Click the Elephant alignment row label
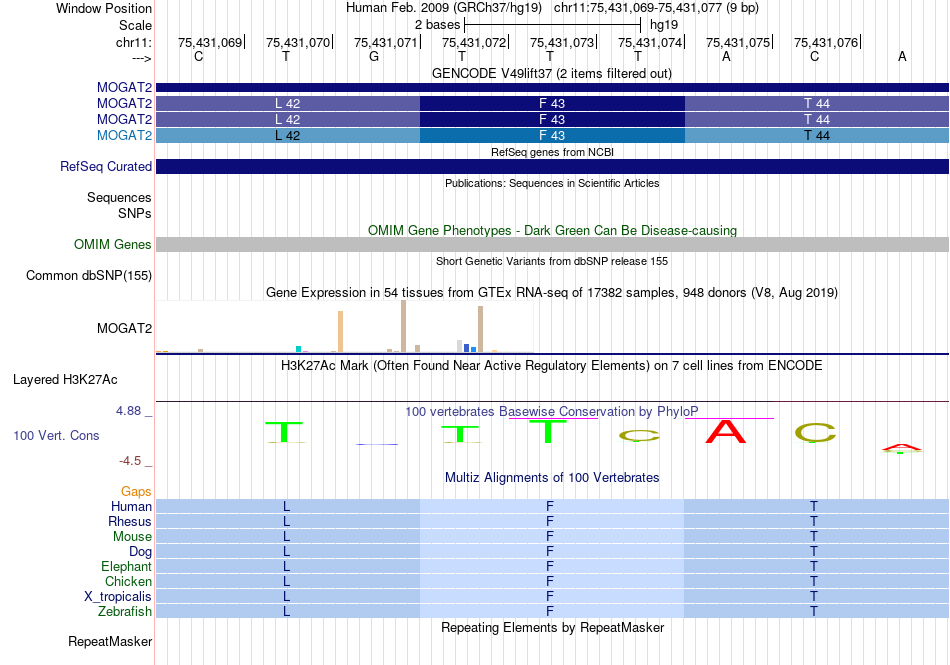950x665 pixels. (126, 566)
